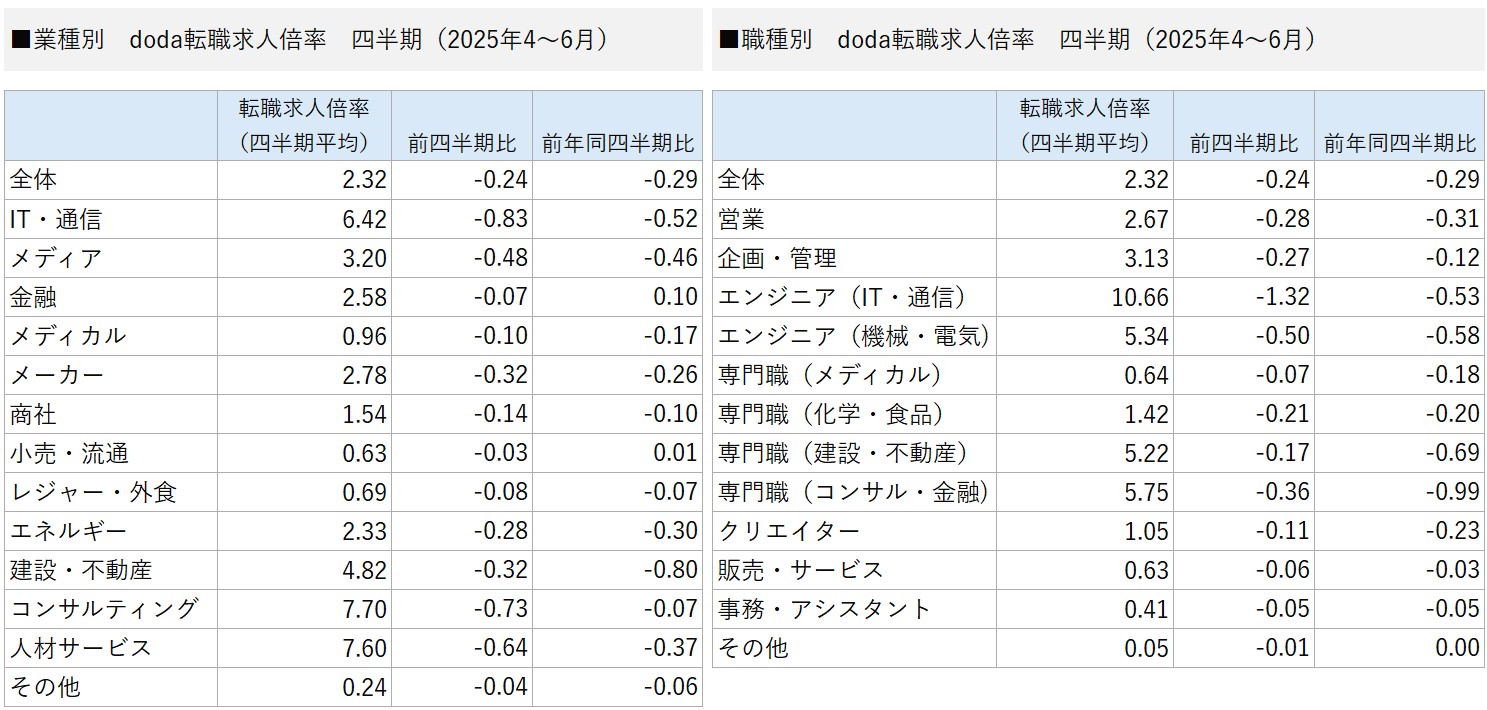This screenshot has height=710, width=1487.
Task: Select the 7.60 value for 人材サービス
Action: (x=364, y=648)
